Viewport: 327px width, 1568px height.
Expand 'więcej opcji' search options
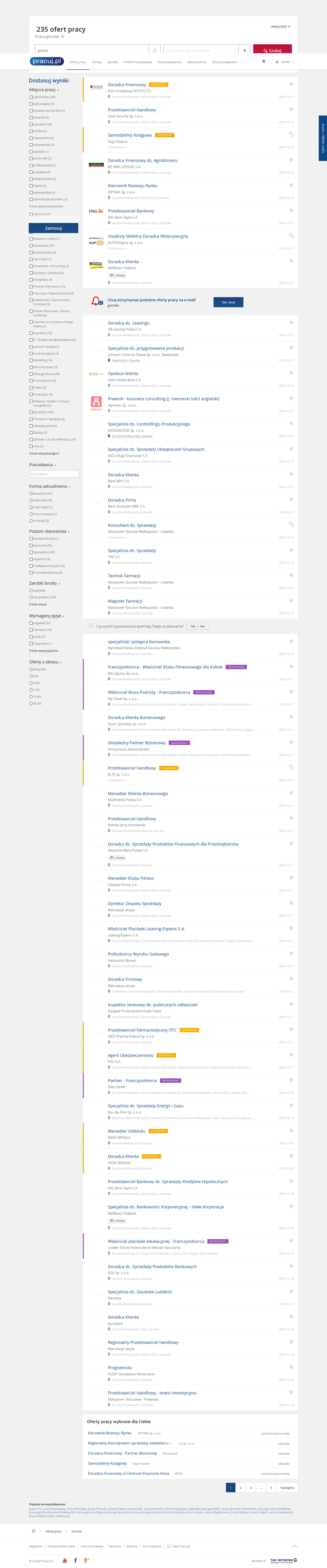(x=281, y=27)
